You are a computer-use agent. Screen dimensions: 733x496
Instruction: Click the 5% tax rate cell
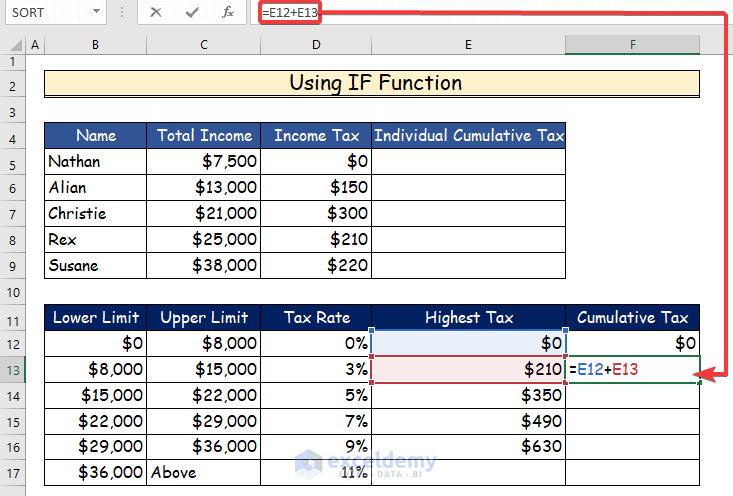(x=316, y=395)
